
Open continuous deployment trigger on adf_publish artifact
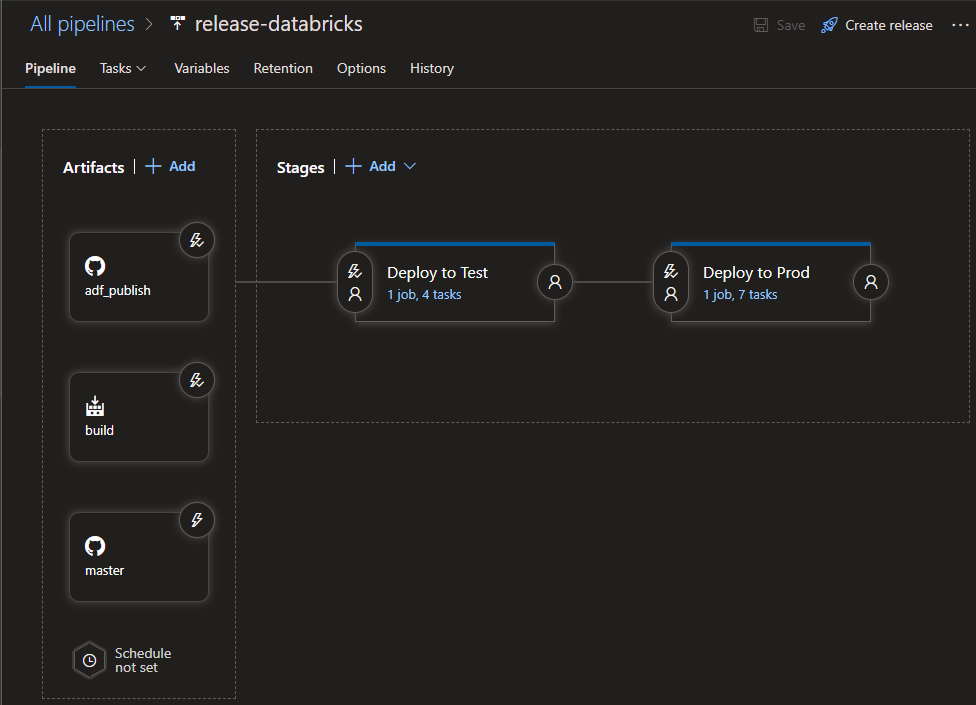coord(197,240)
